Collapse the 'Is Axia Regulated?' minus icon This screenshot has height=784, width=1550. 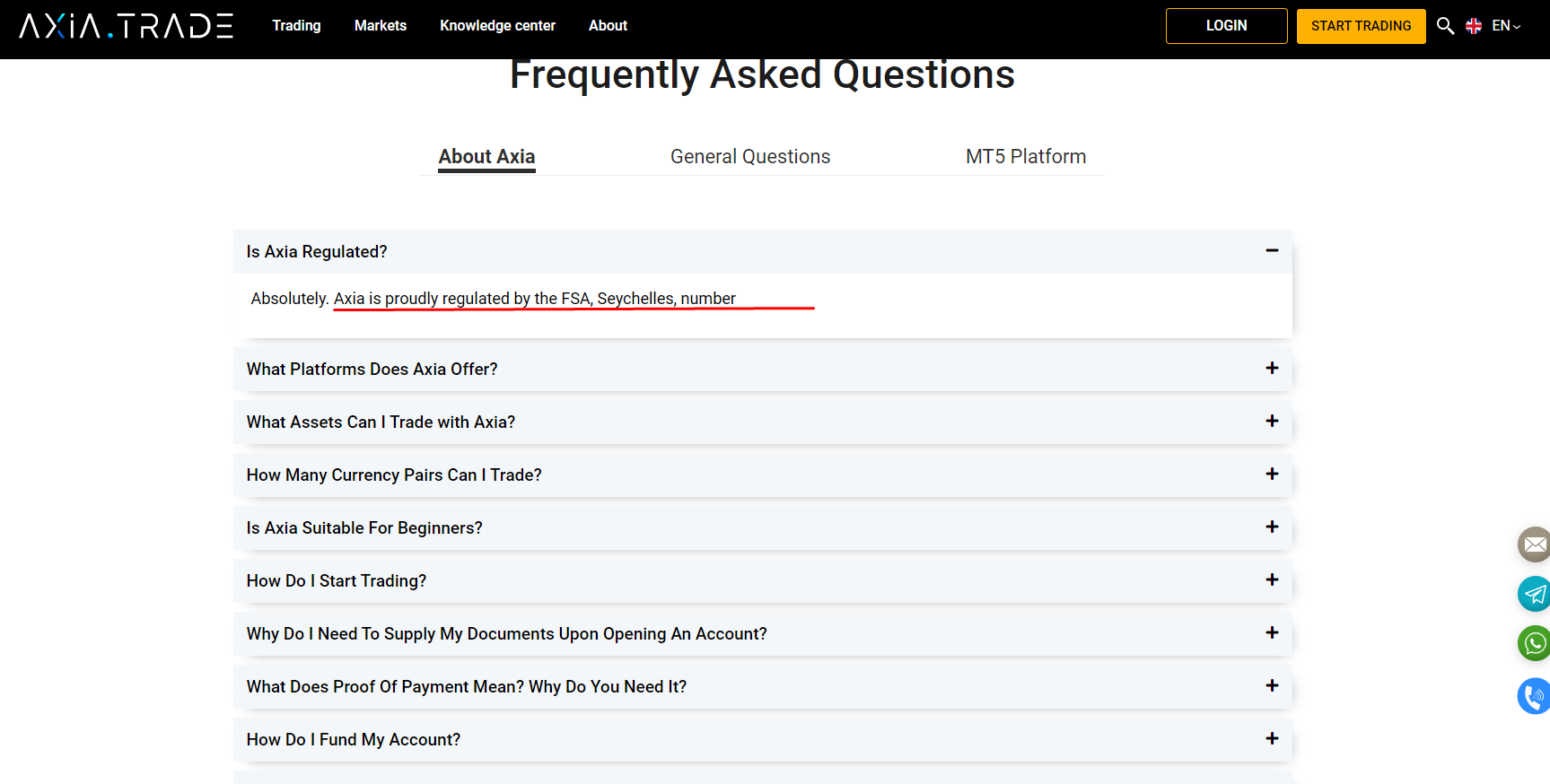[1272, 251]
